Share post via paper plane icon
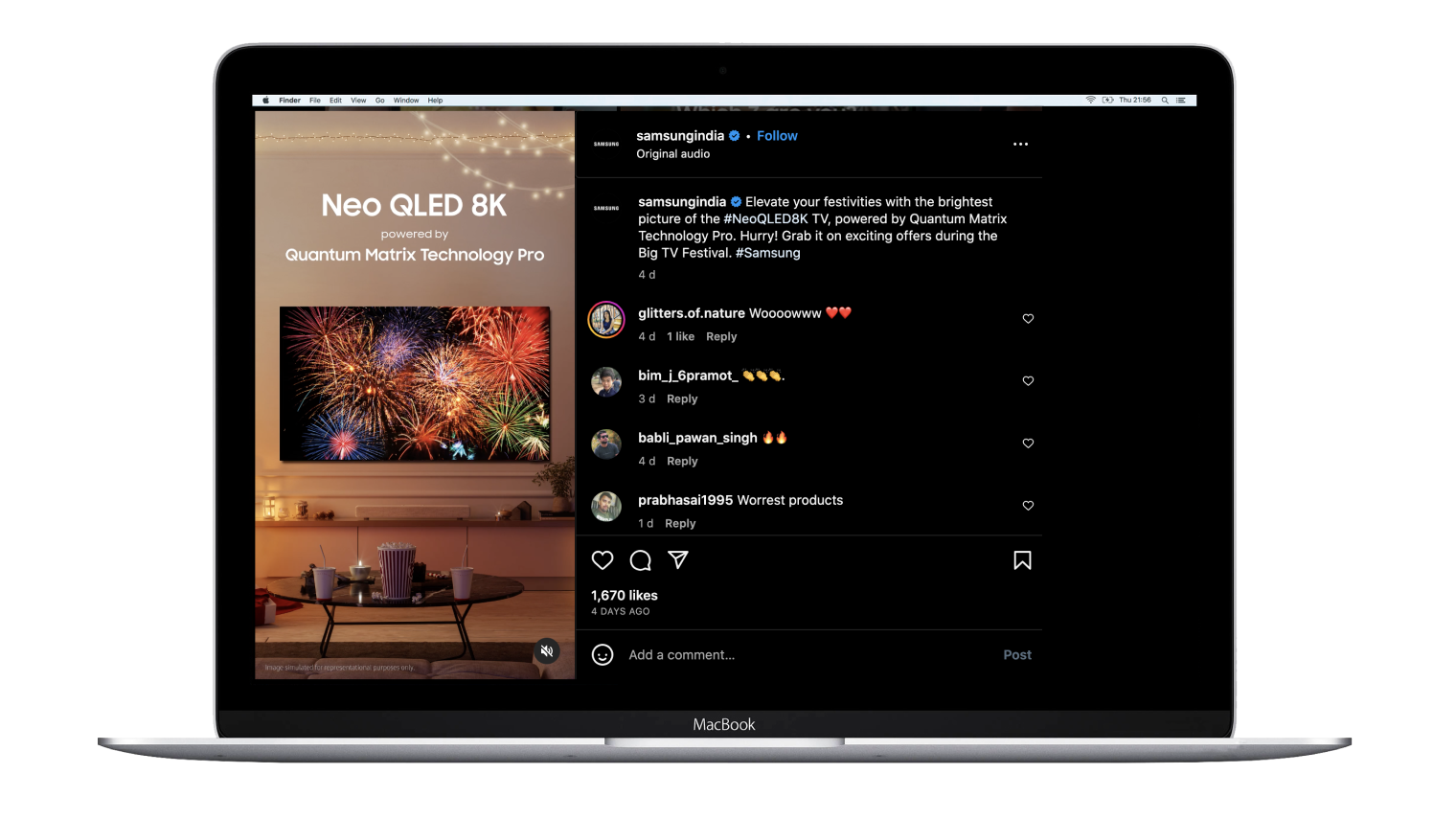Image resolution: width=1456 pixels, height=819 pixels. 678,560
